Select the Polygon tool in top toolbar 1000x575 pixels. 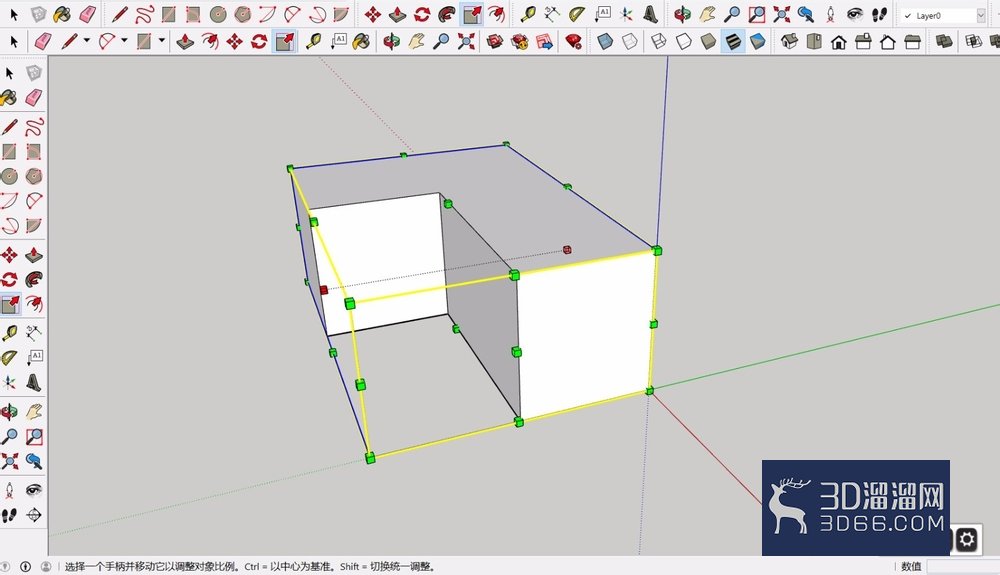click(242, 14)
